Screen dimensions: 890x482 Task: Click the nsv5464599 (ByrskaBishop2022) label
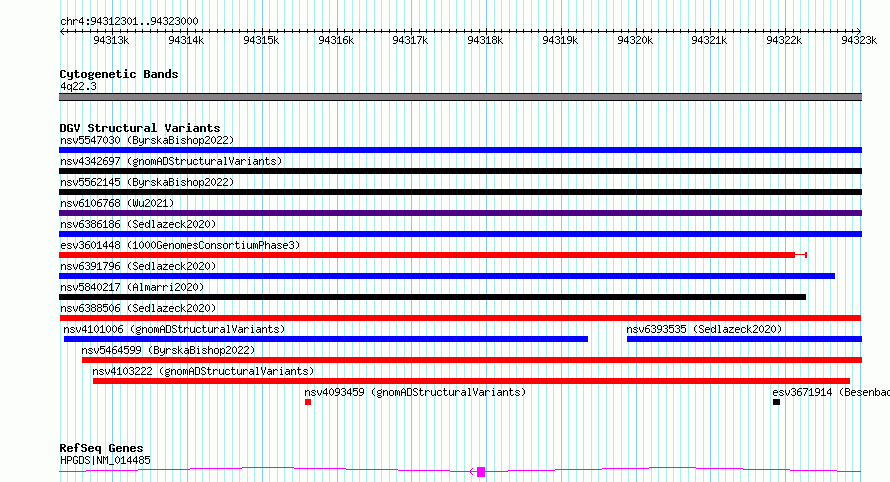pyautogui.click(x=168, y=350)
